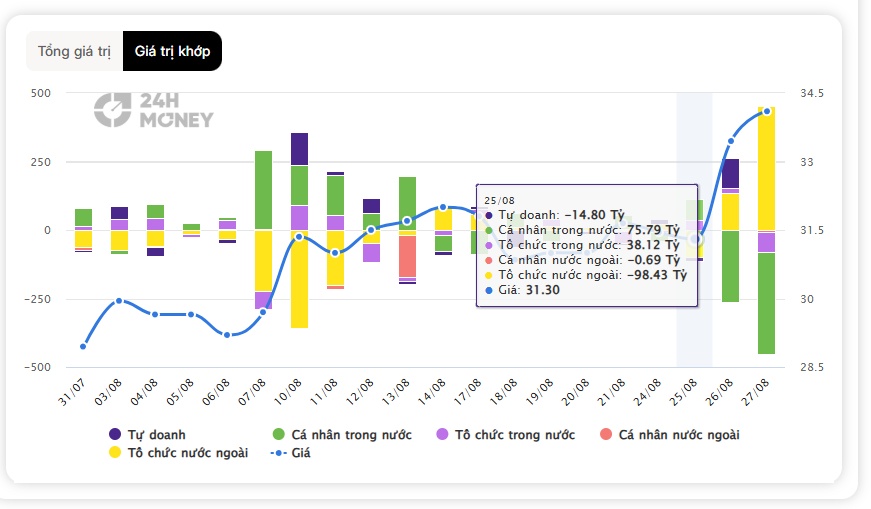Click the 25/08 date label on x-axis
This screenshot has height=509, width=871.
click(x=683, y=392)
